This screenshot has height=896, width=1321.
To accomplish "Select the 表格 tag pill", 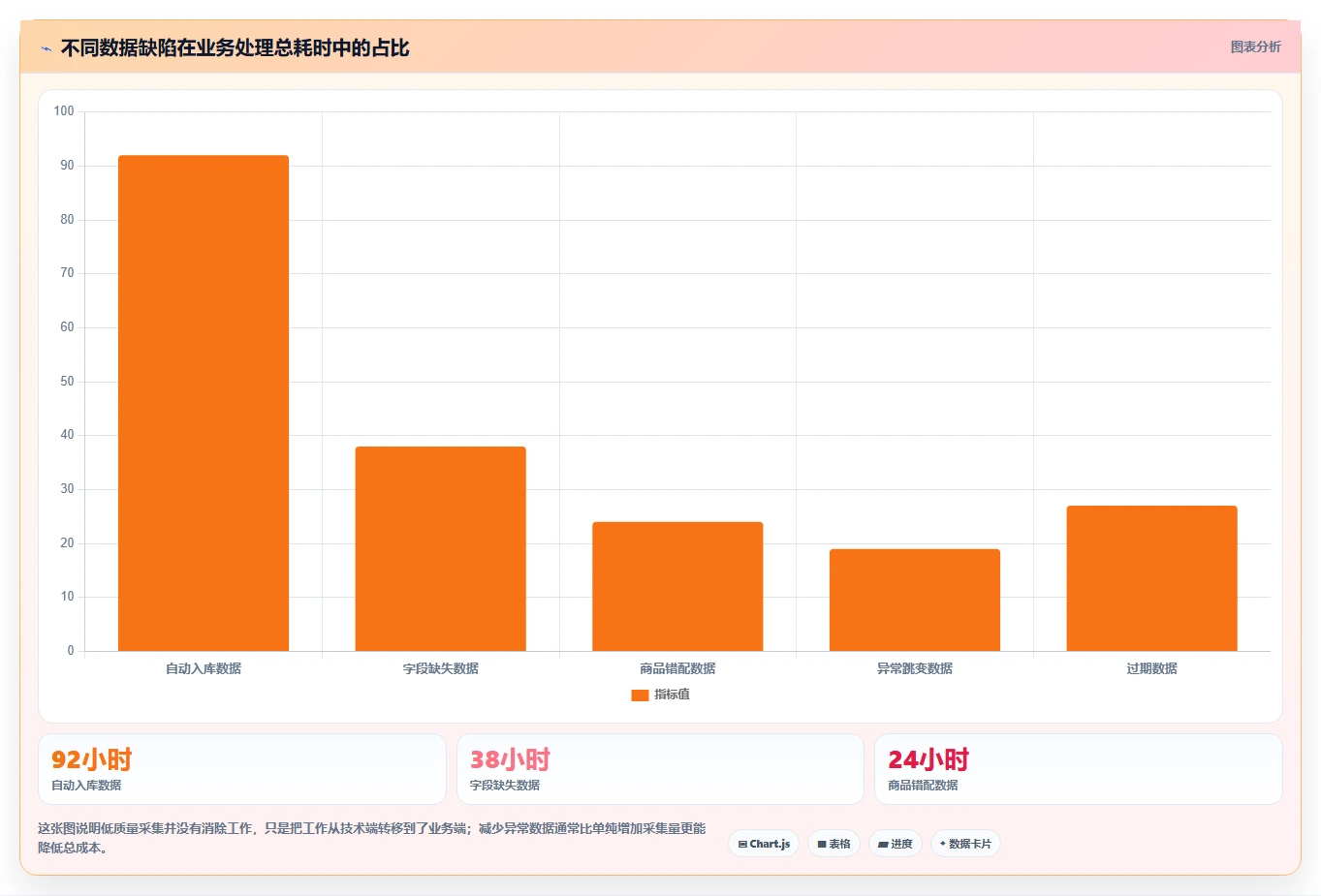I will coord(833,844).
